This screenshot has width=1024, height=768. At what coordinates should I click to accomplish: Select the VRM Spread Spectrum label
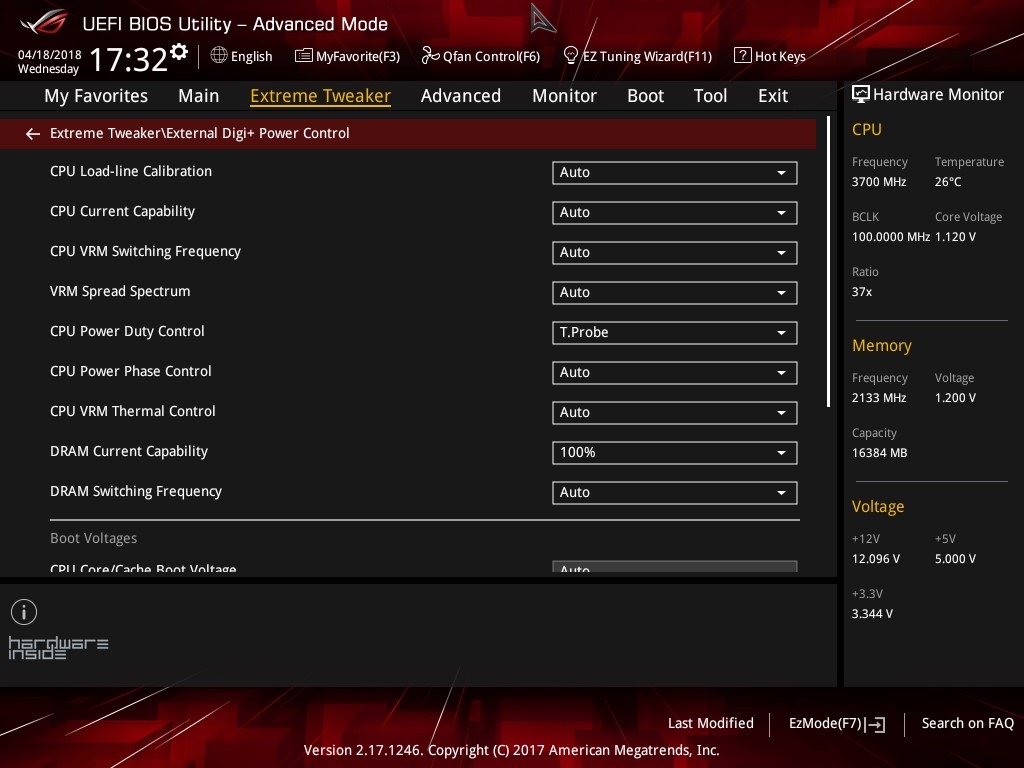(x=120, y=291)
